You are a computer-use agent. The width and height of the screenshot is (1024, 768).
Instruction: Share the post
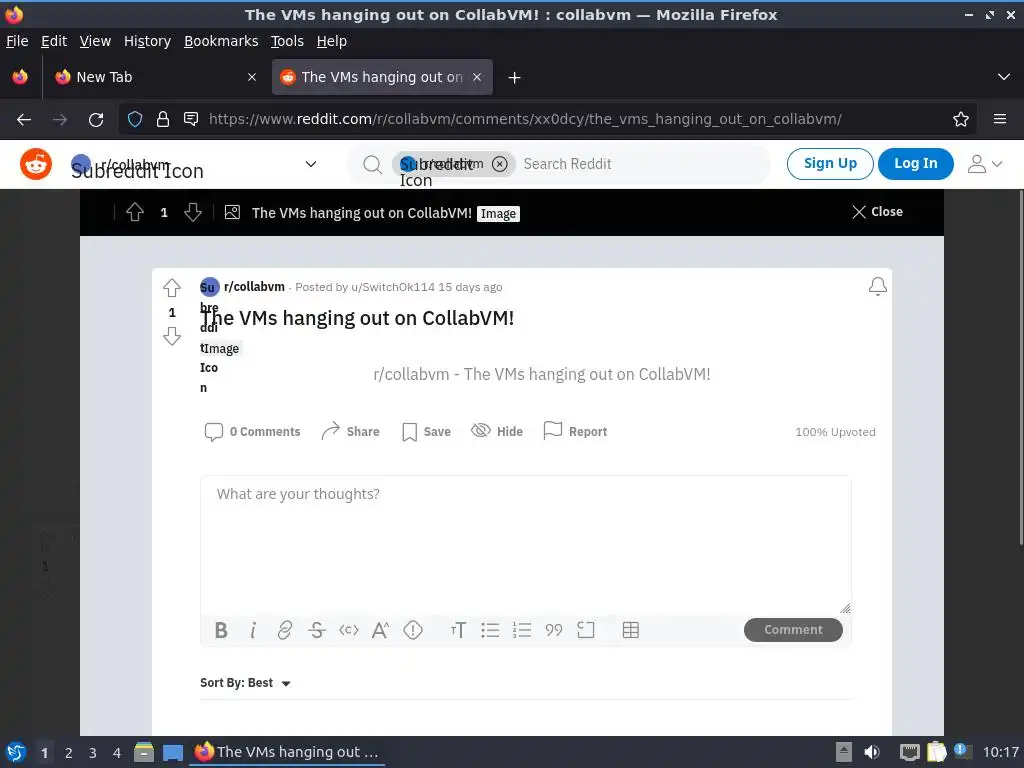pyautogui.click(x=350, y=431)
